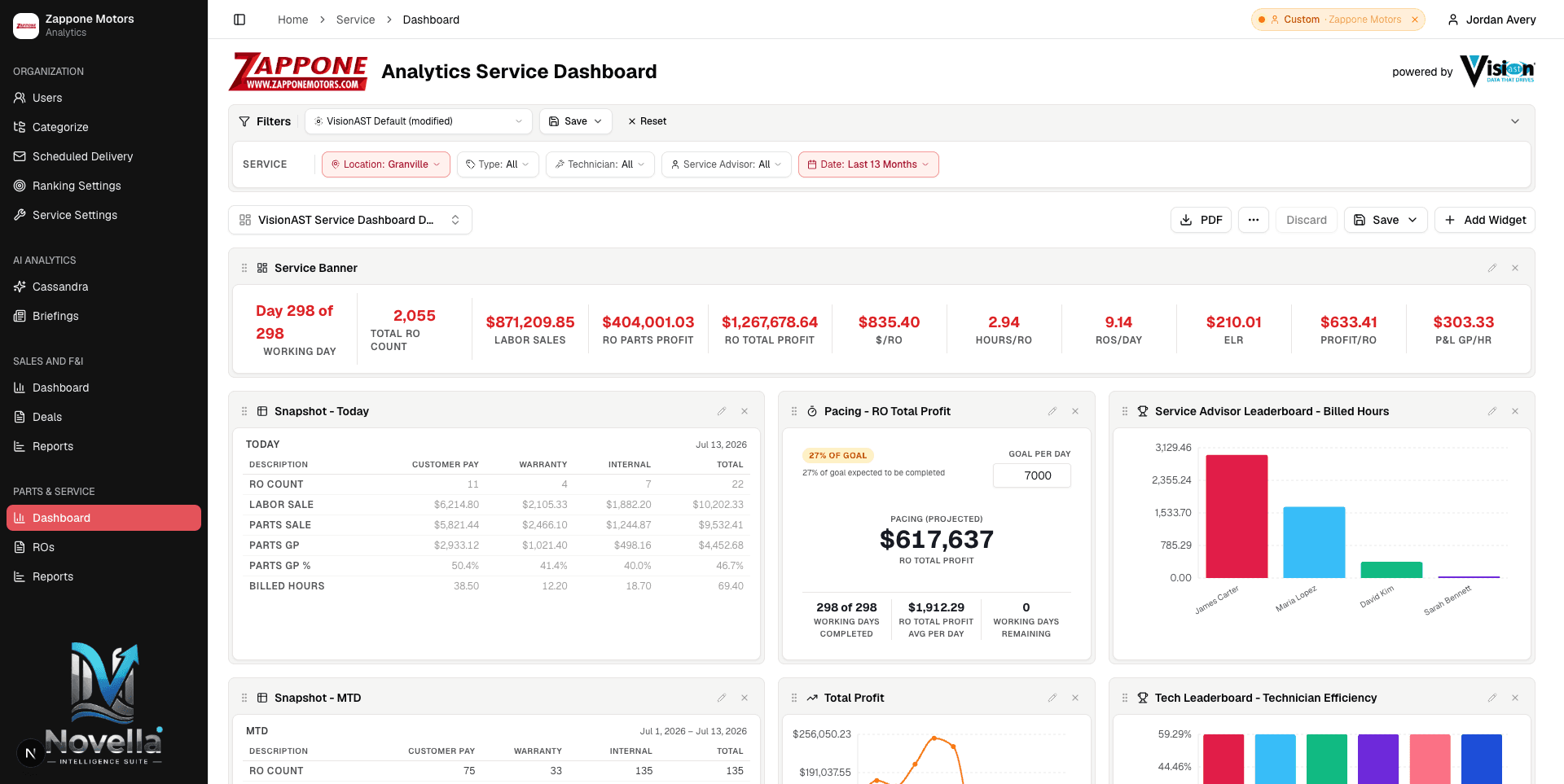
Task: Edit the Total Profit widget
Action: coord(1052,698)
